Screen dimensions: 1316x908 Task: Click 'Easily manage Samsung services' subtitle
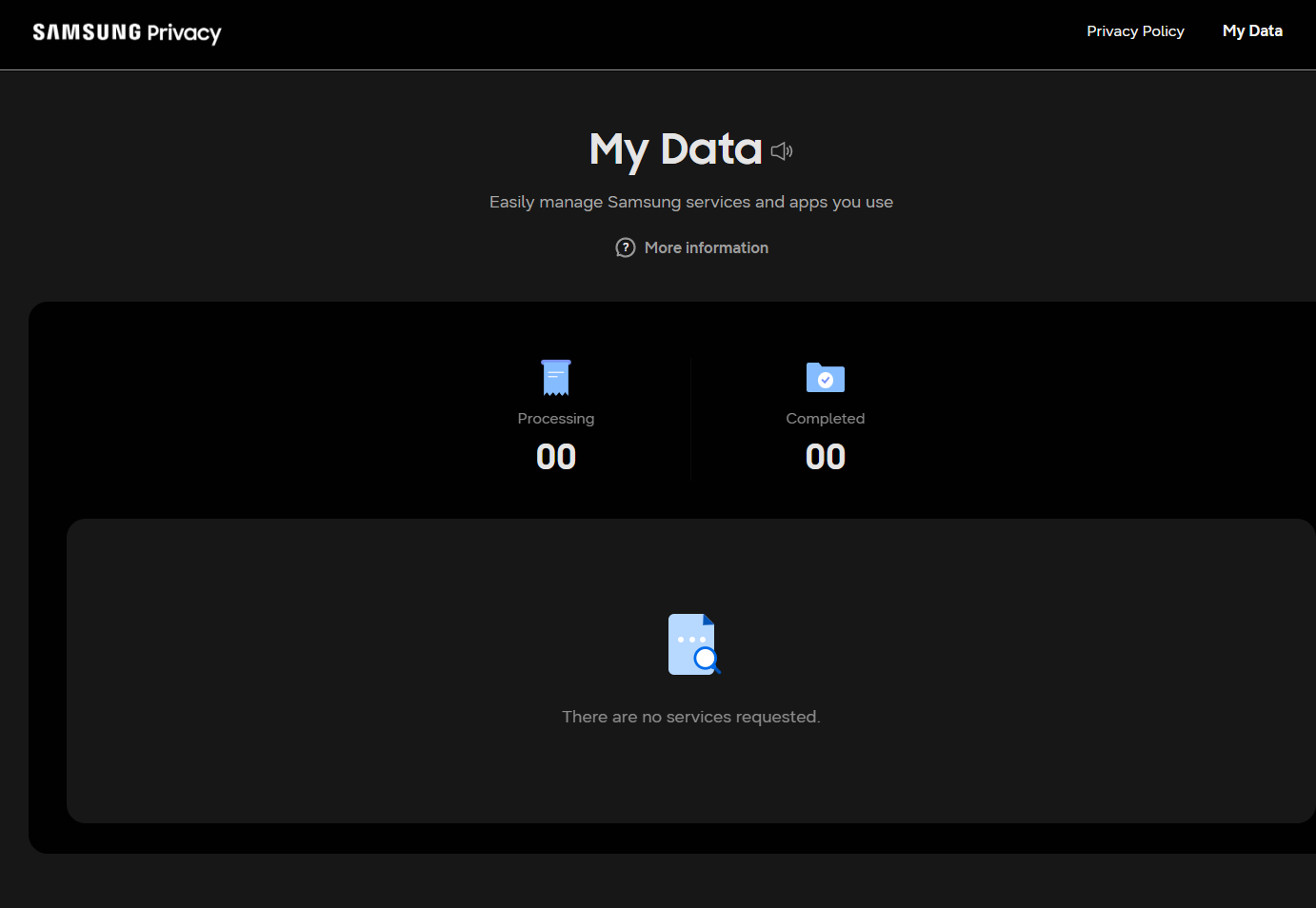click(x=691, y=202)
